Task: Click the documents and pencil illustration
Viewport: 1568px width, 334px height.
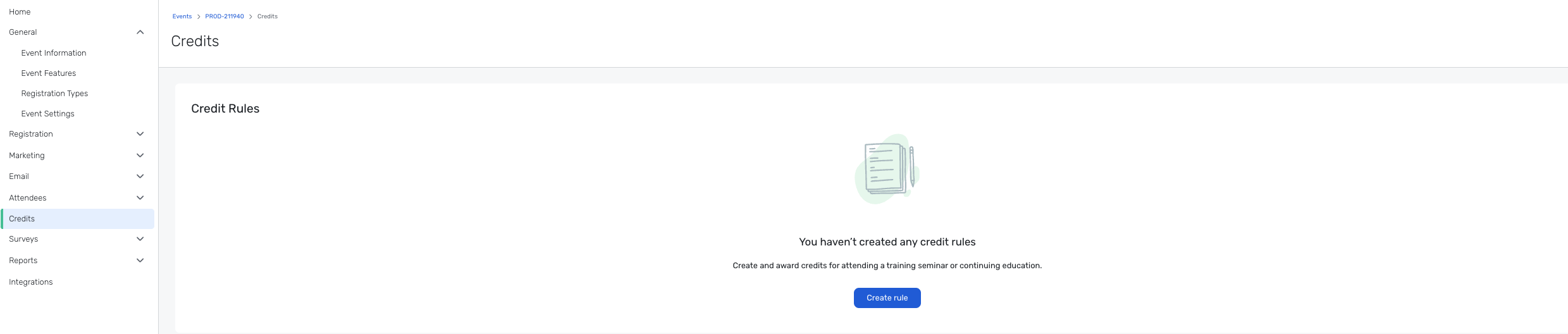Action: tap(887, 169)
